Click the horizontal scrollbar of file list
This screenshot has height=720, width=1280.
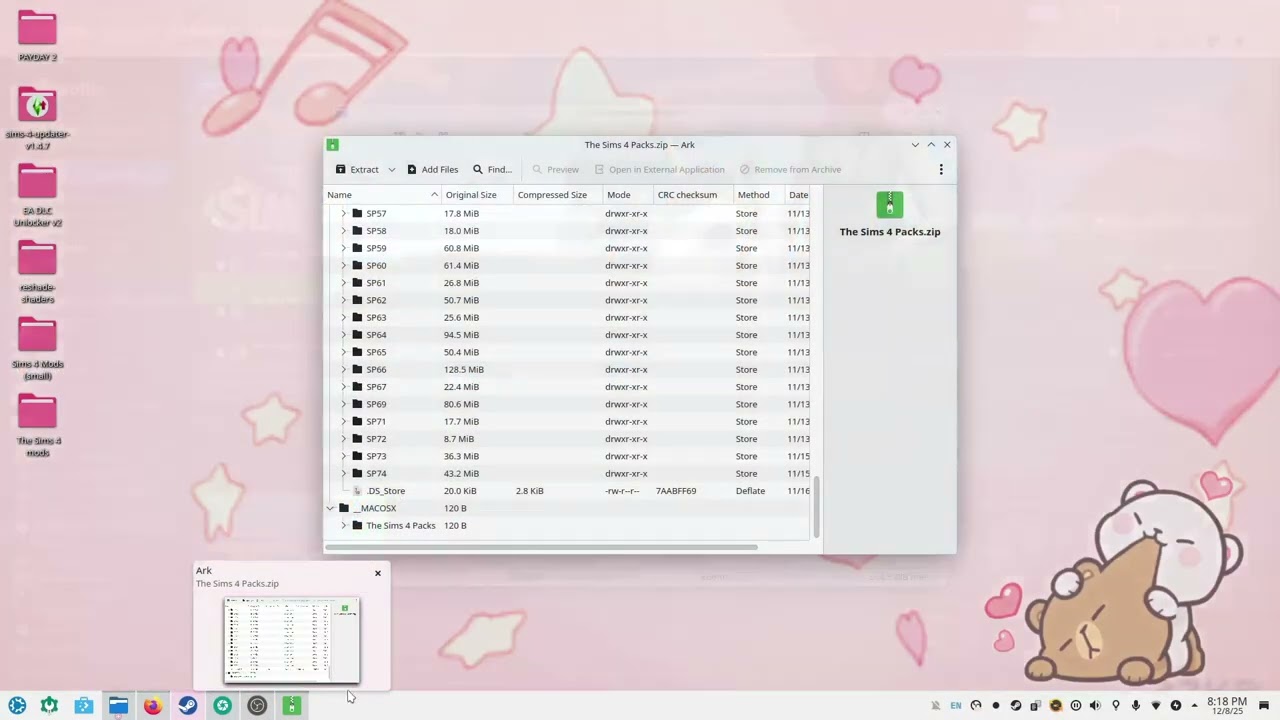(x=541, y=547)
